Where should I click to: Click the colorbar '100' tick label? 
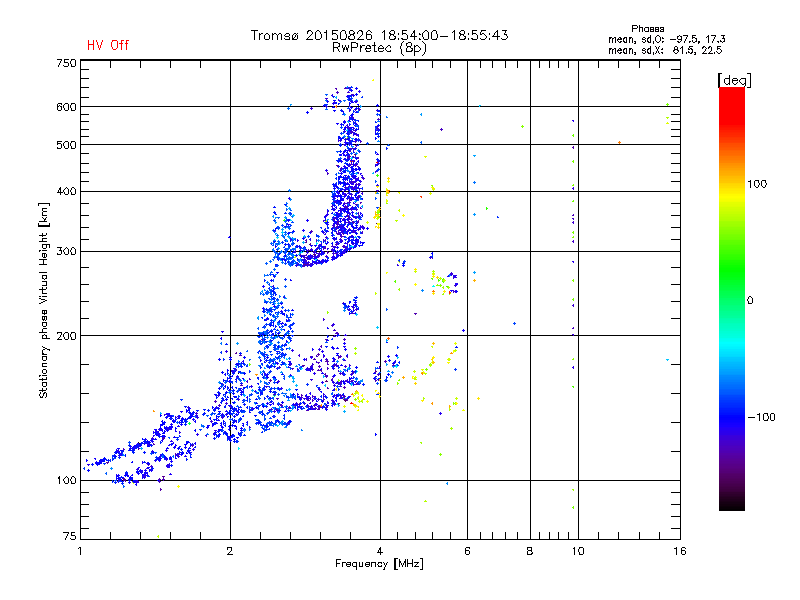coord(757,184)
